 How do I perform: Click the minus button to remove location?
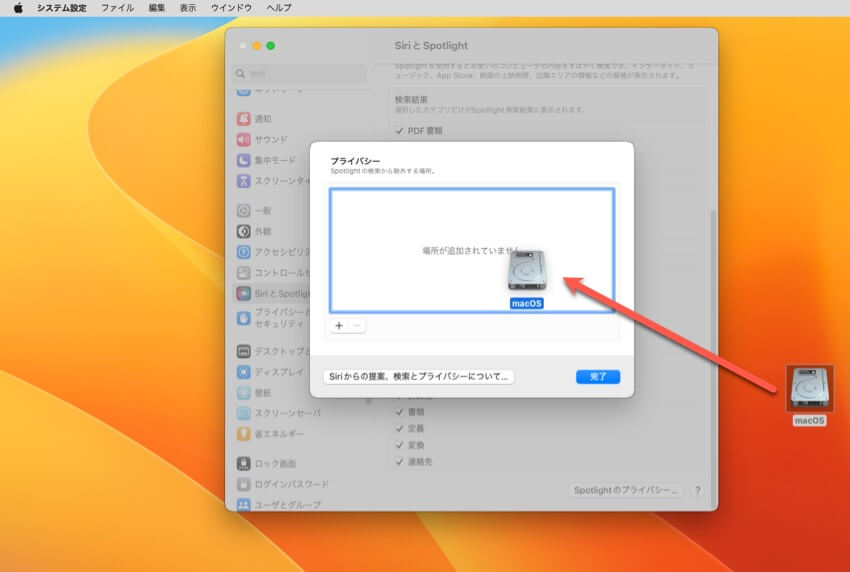(357, 326)
